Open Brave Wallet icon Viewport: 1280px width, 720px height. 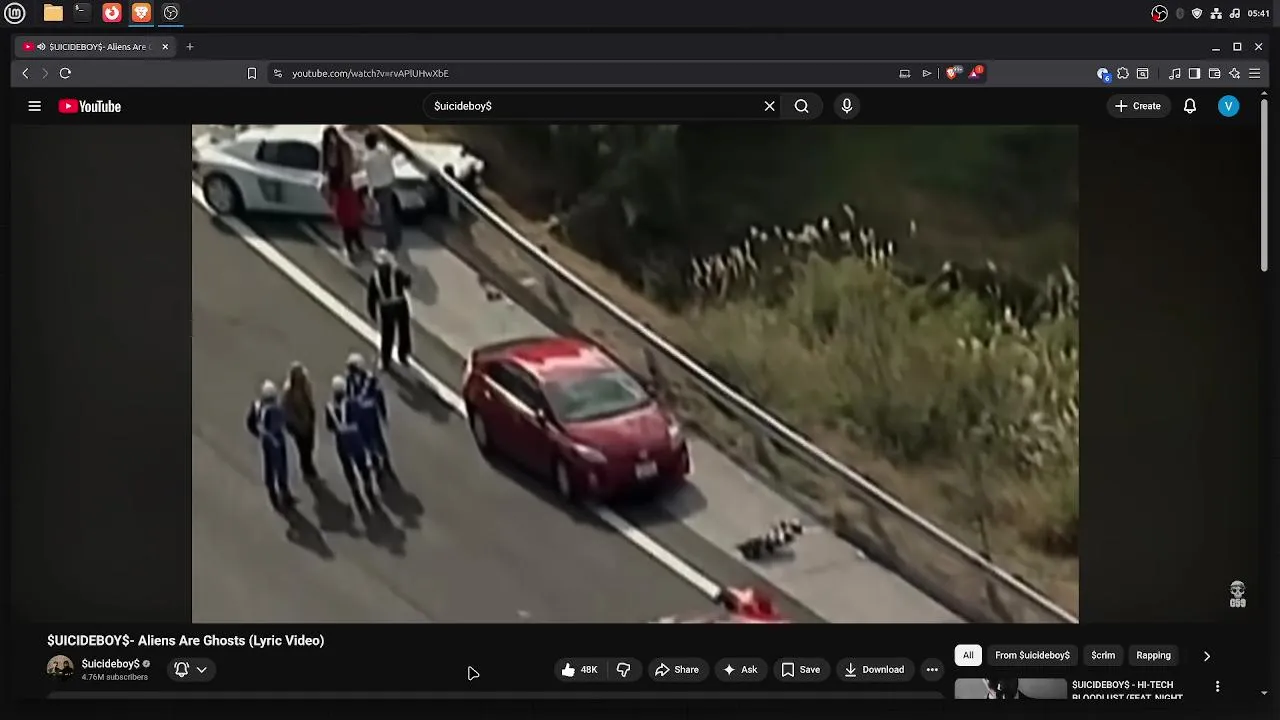(x=1215, y=73)
